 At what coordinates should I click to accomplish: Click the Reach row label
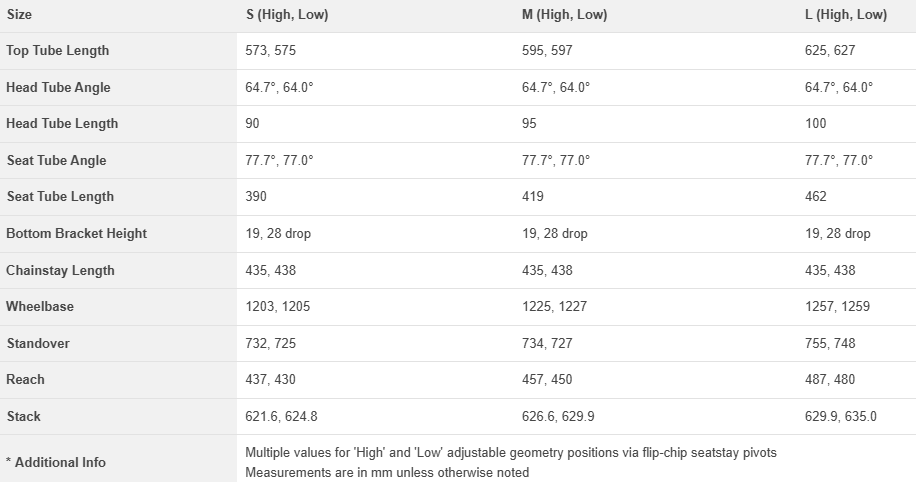point(26,380)
